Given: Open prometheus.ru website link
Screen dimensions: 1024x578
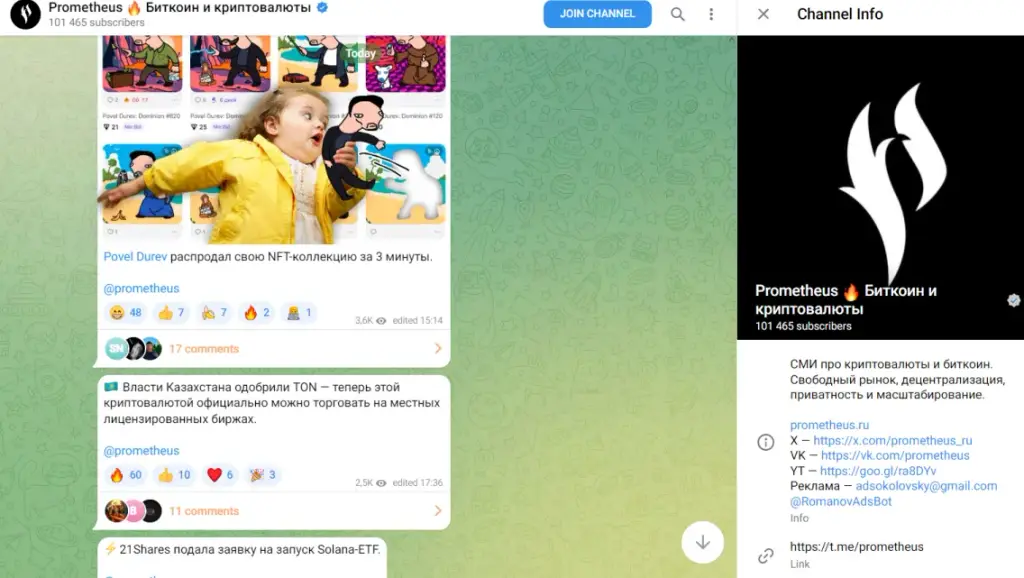Looking at the screenshot, I should coord(829,425).
